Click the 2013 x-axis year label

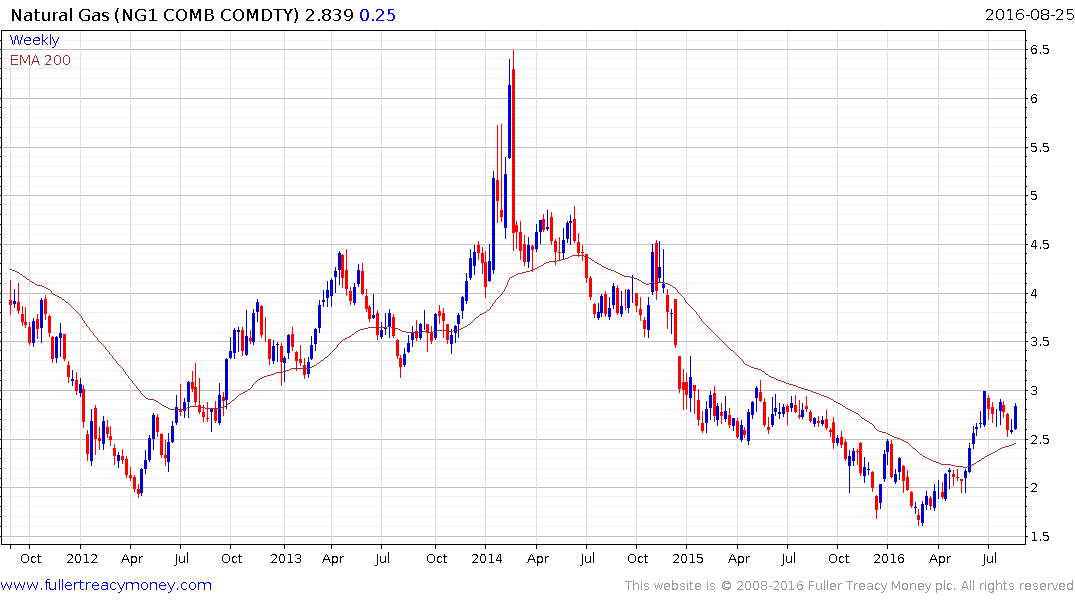point(285,558)
